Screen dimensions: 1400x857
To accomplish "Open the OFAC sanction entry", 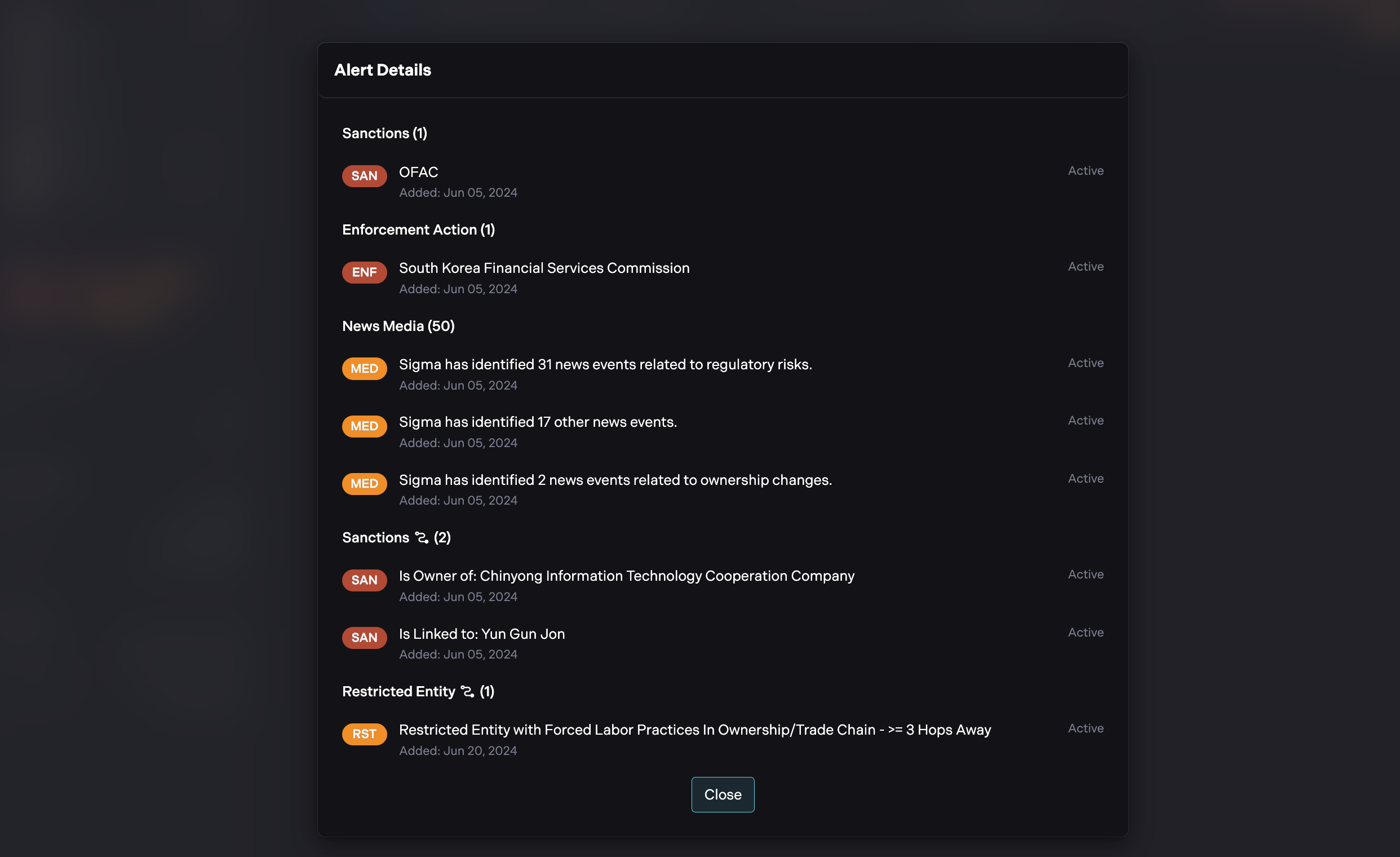I will click(x=418, y=172).
